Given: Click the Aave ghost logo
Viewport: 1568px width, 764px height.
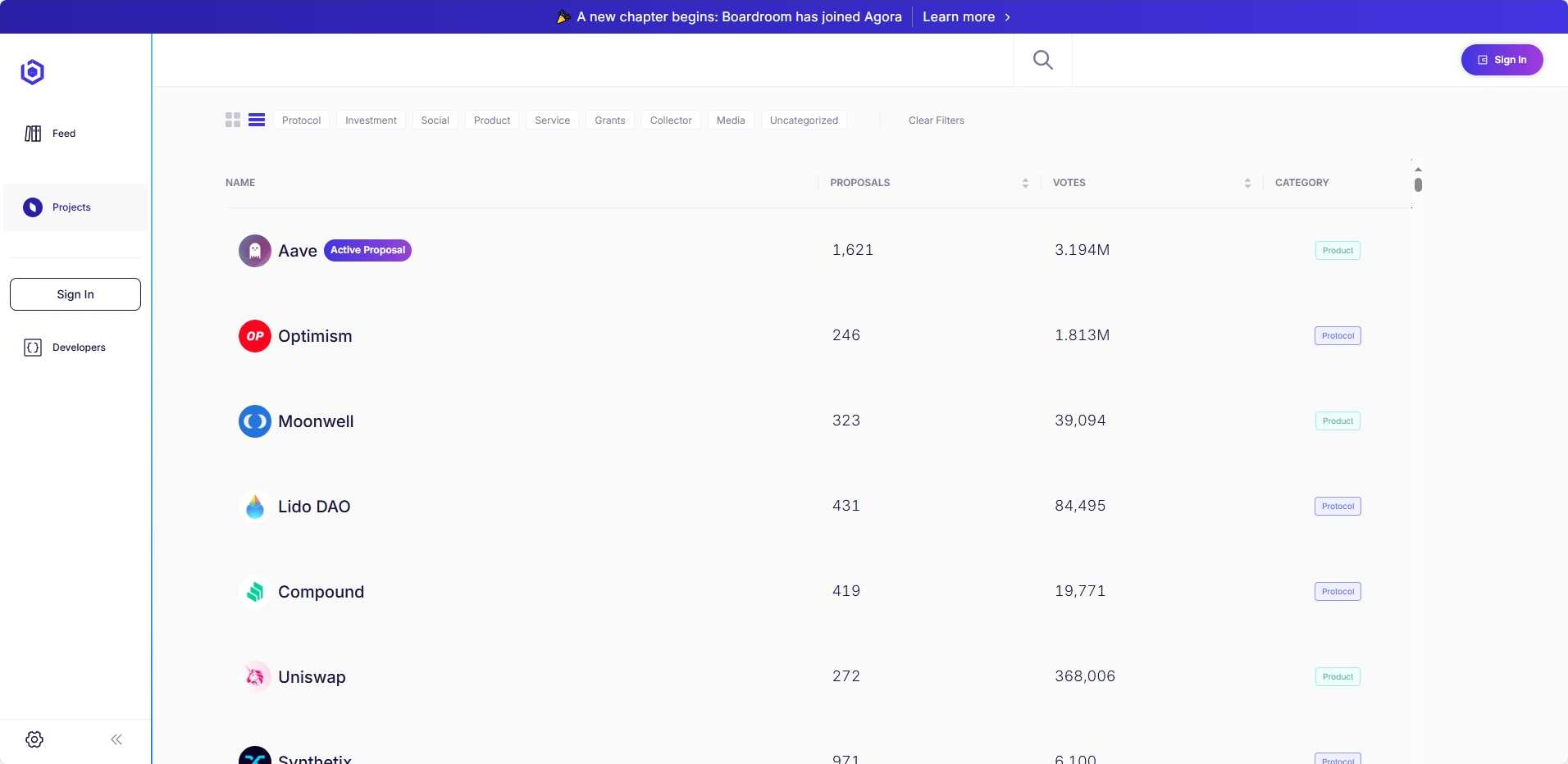Looking at the screenshot, I should 255,251.
